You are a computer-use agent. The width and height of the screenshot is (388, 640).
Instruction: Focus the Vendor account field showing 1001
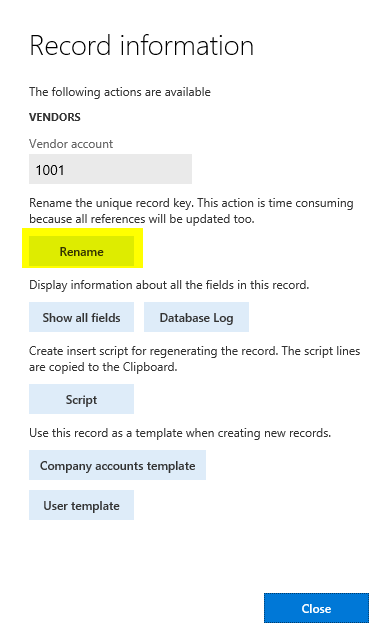110,169
